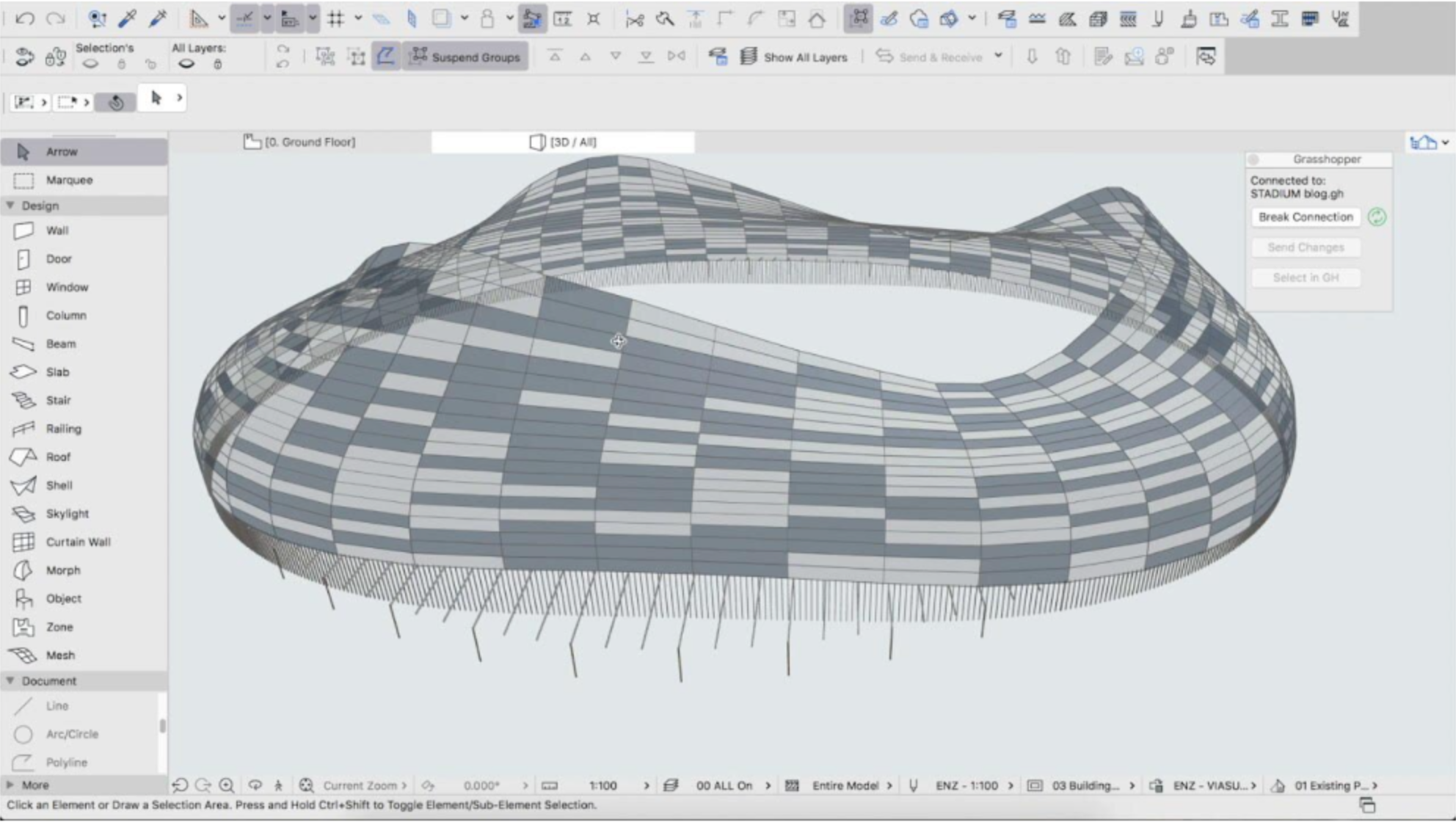
Task: Click the toolbox vertical scrollbar
Action: point(162,726)
